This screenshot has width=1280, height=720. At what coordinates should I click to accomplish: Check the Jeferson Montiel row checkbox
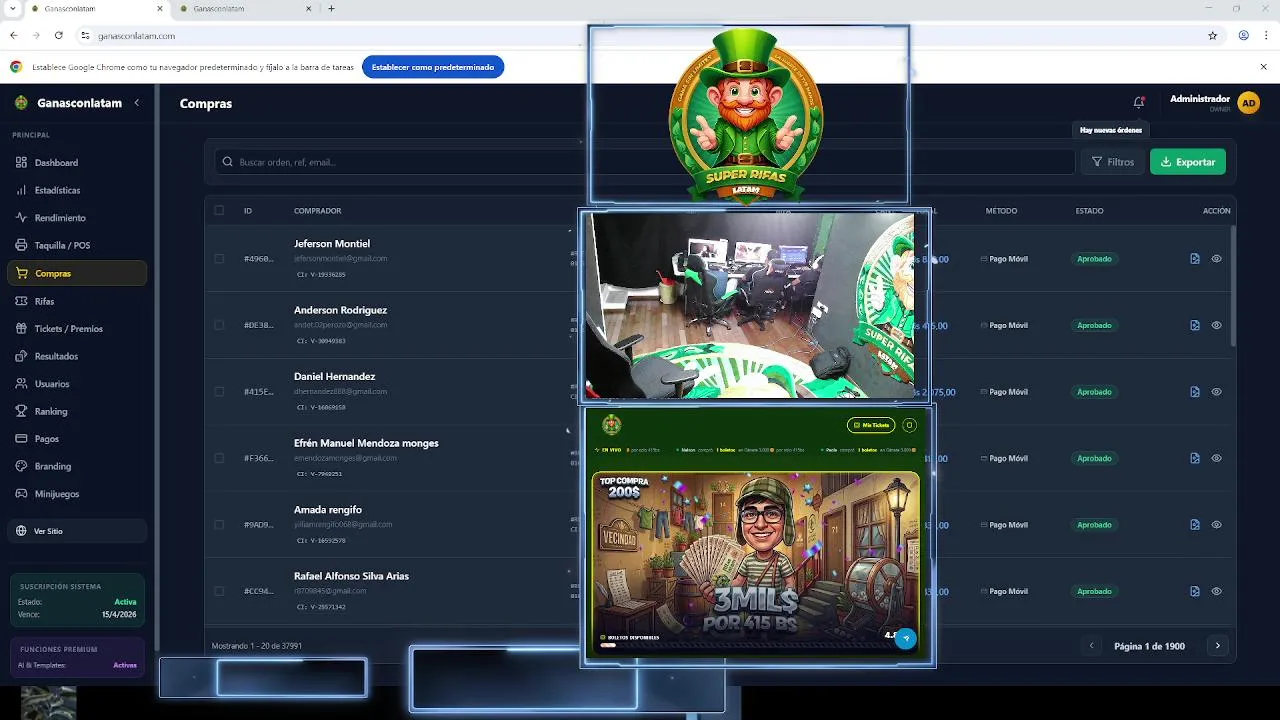[x=219, y=259]
